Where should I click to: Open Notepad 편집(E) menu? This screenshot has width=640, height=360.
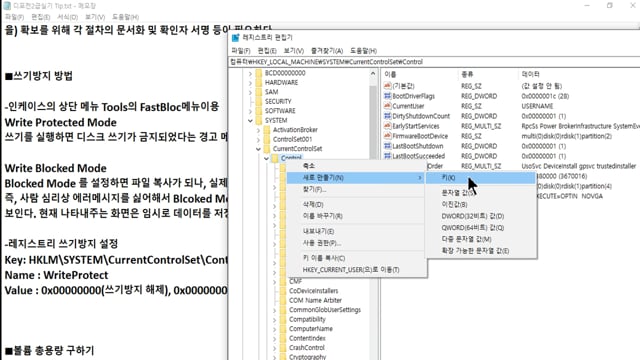[x=40, y=17]
